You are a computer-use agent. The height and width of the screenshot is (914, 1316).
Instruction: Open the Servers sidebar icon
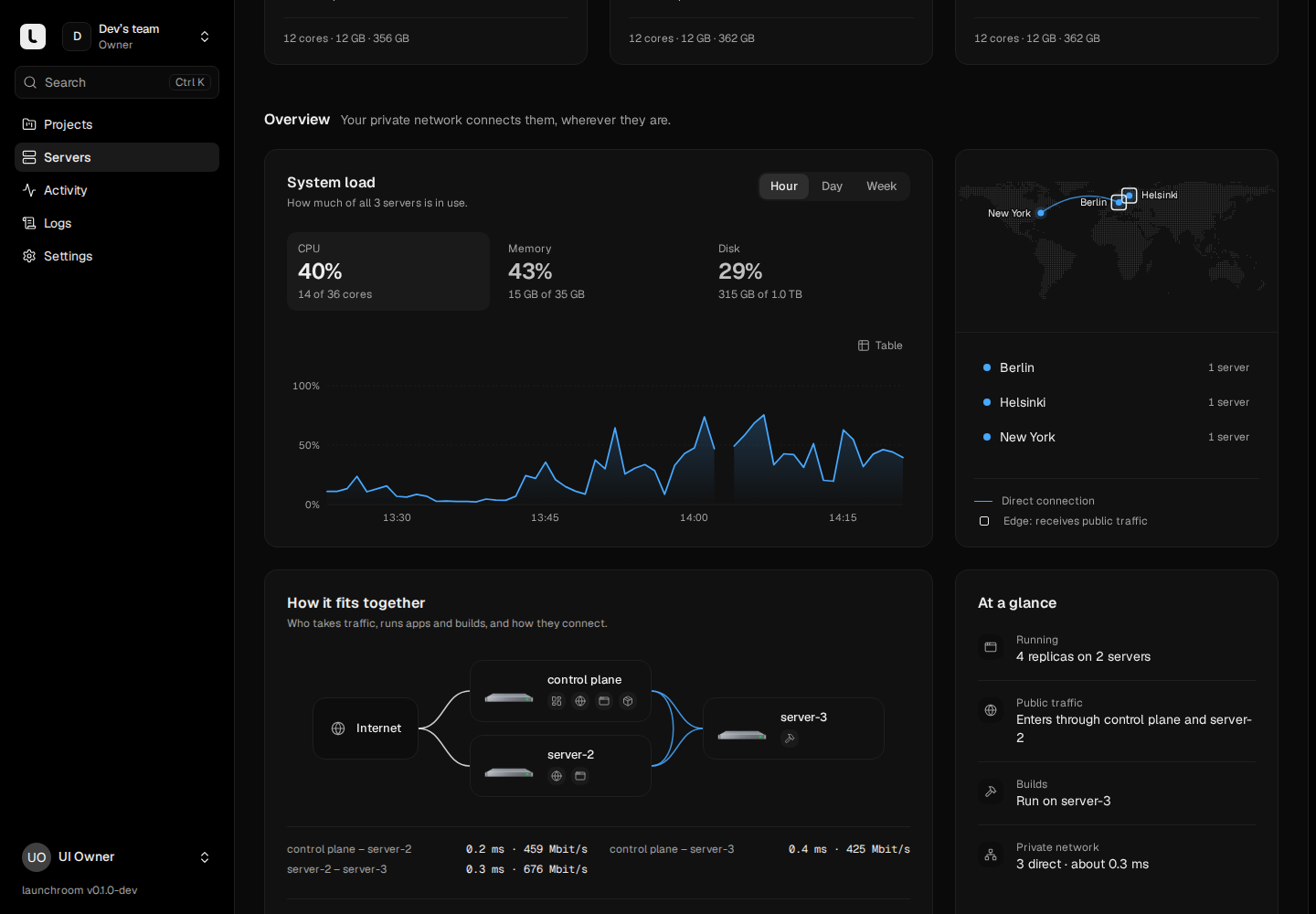[29, 157]
